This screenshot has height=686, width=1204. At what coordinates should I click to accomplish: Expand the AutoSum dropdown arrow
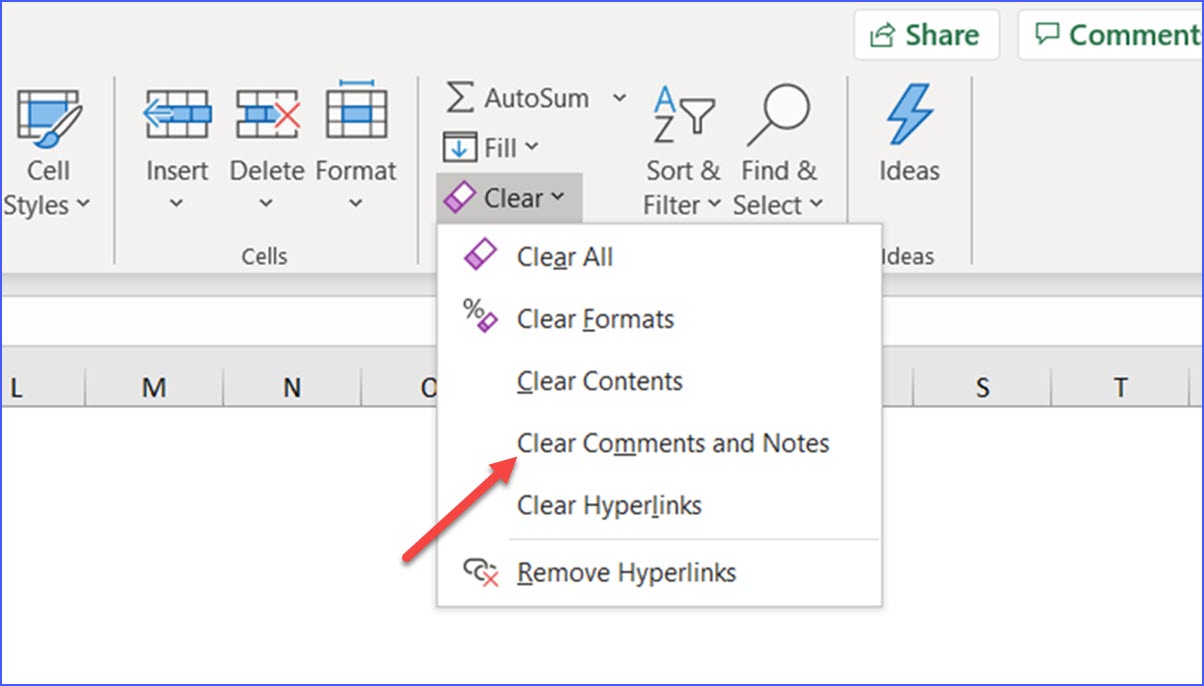pyautogui.click(x=621, y=97)
